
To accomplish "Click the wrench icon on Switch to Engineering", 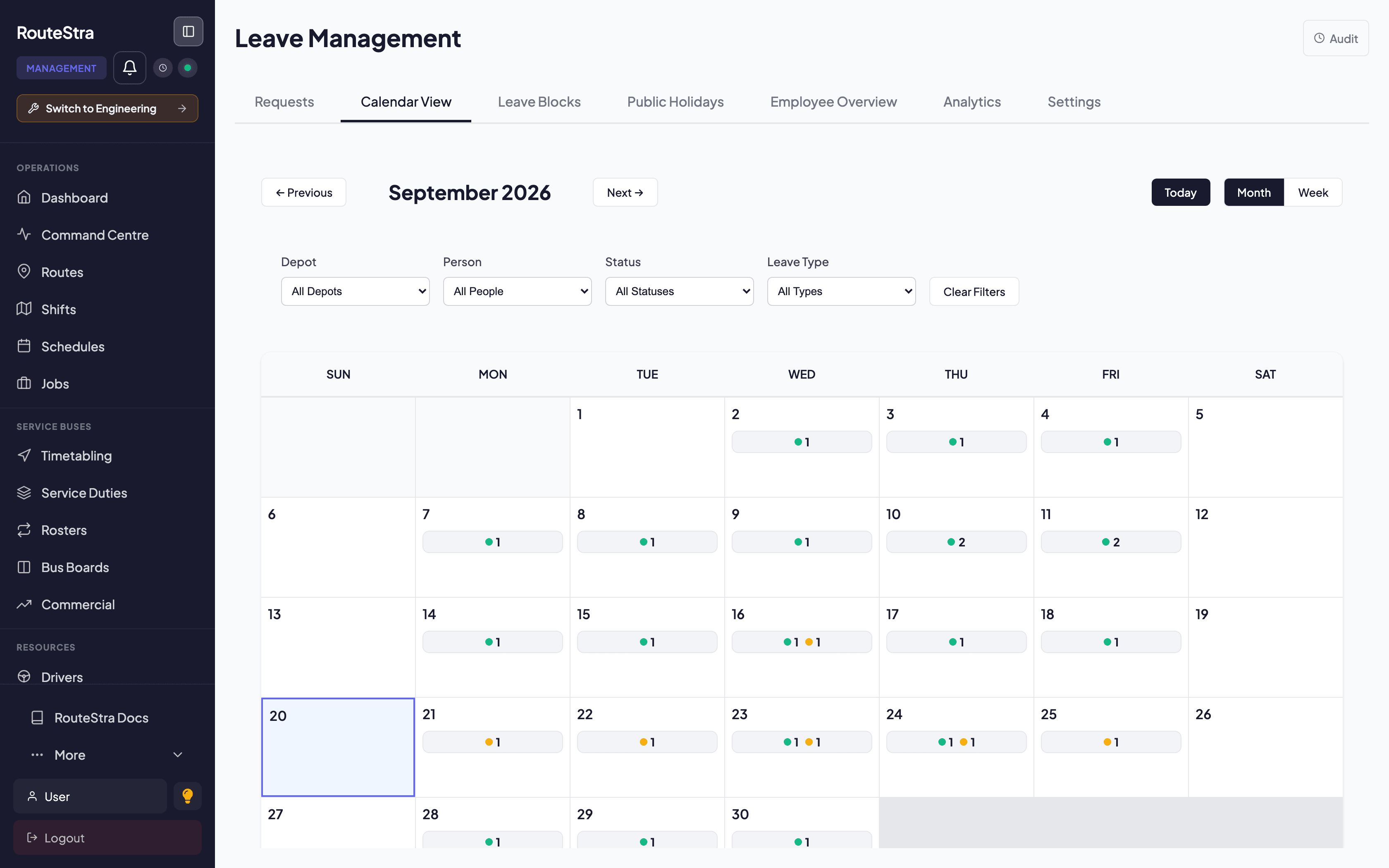I will tap(34, 108).
